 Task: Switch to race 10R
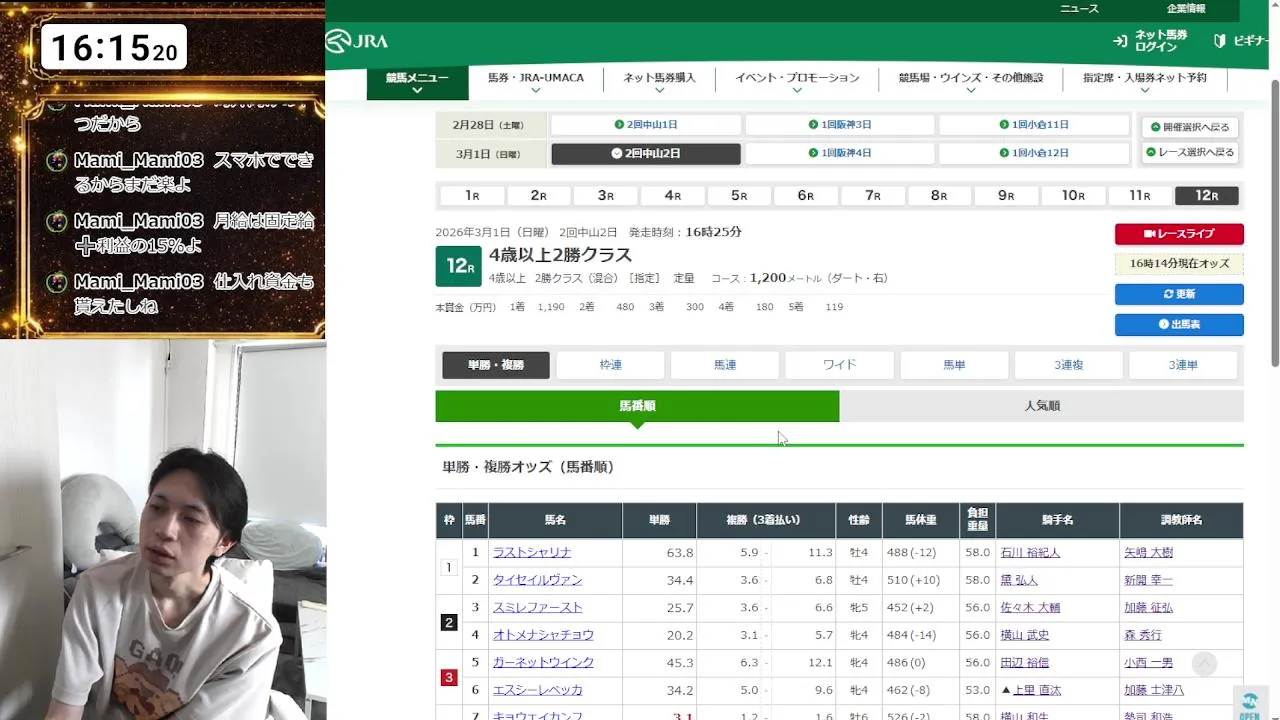1073,196
